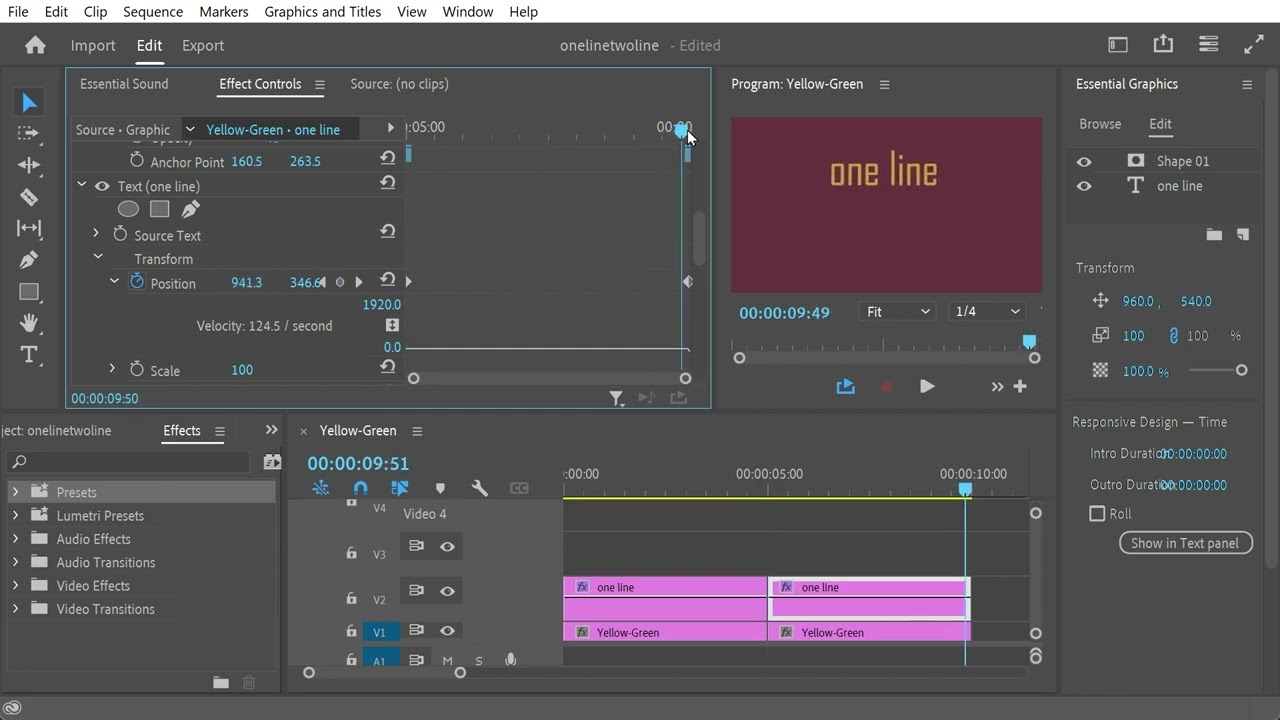Open the Graphics and Titles menu

point(323,11)
